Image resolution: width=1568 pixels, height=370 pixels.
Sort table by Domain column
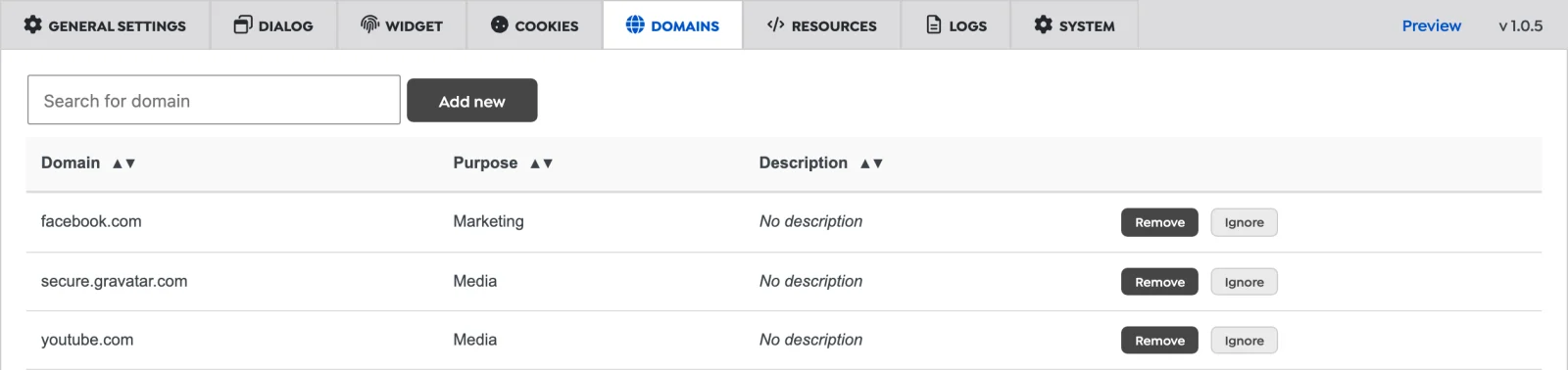coord(88,163)
